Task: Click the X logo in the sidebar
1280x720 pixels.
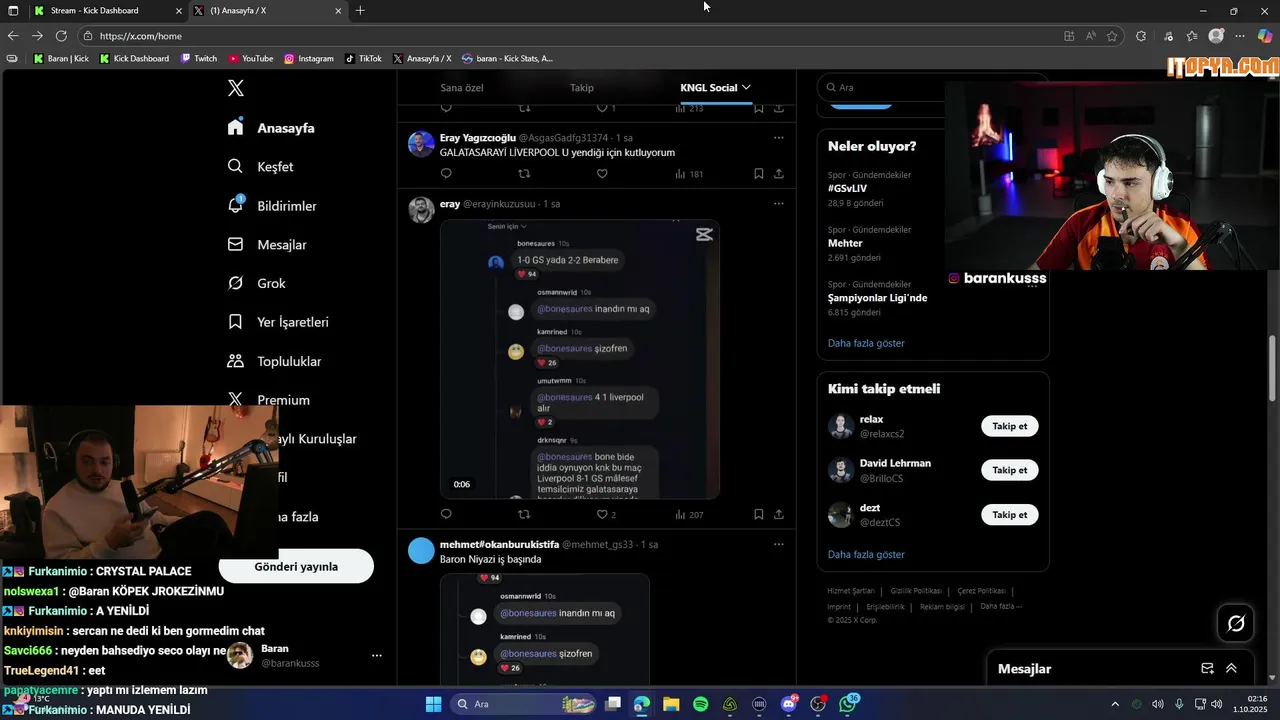Action: [236, 88]
